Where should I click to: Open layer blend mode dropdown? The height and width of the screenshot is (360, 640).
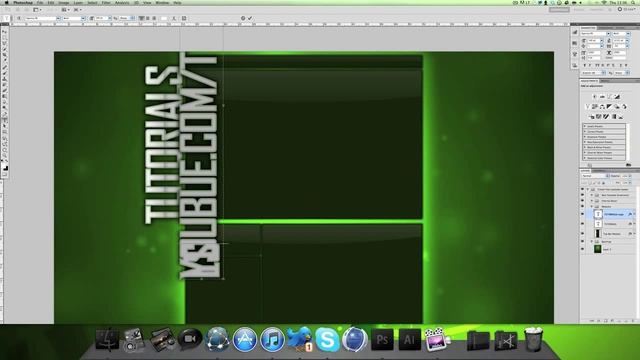point(595,176)
